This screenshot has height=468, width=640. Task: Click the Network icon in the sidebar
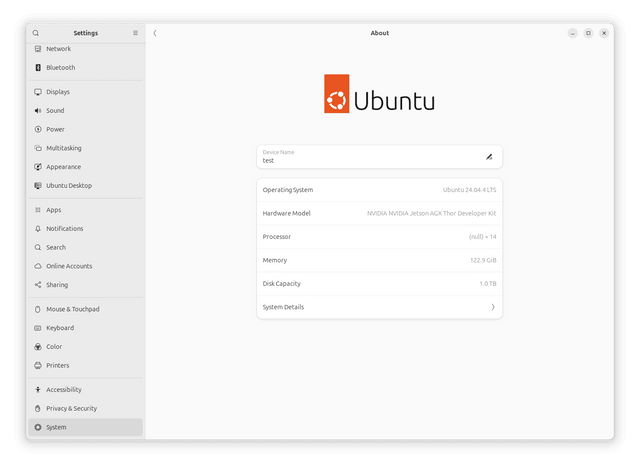(38, 49)
